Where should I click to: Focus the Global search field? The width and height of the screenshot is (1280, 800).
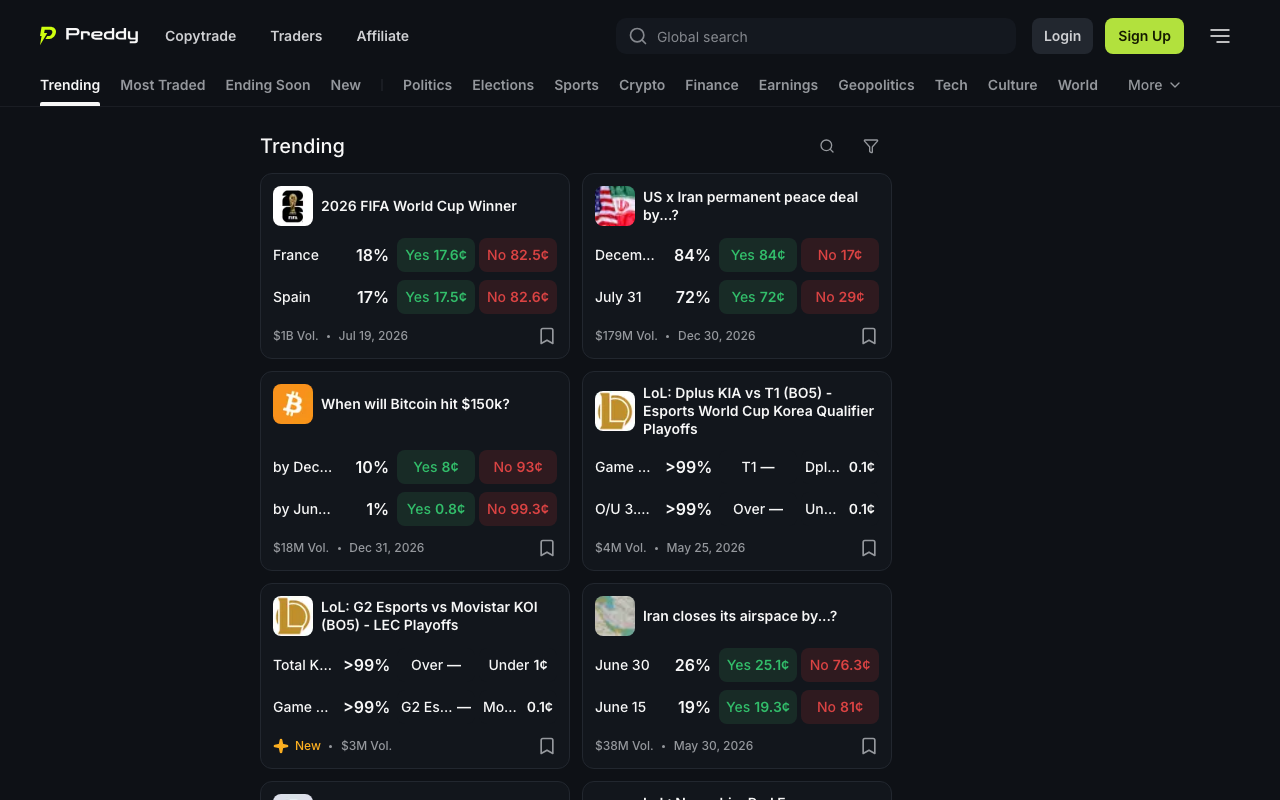[816, 36]
